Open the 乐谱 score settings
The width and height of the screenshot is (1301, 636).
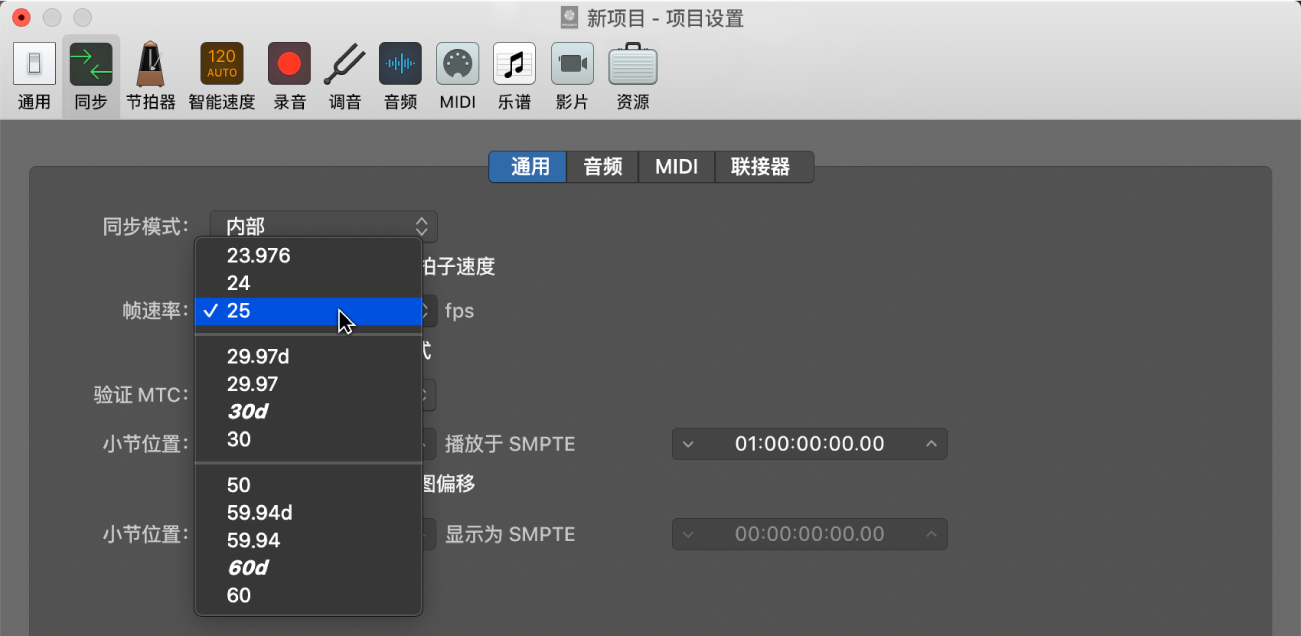[514, 77]
